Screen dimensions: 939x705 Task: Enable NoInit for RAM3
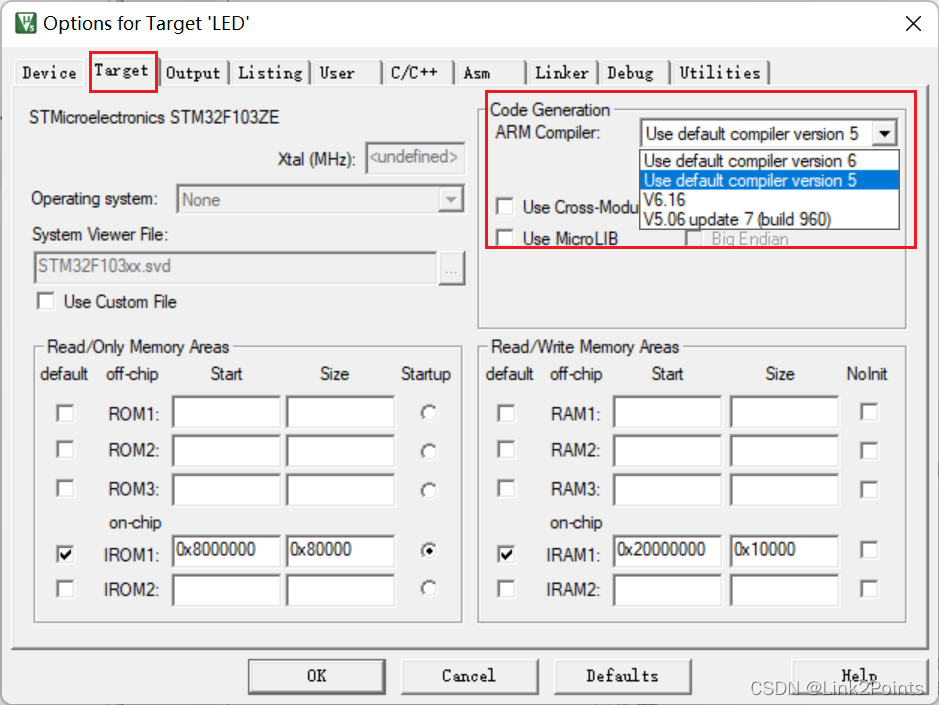point(869,490)
